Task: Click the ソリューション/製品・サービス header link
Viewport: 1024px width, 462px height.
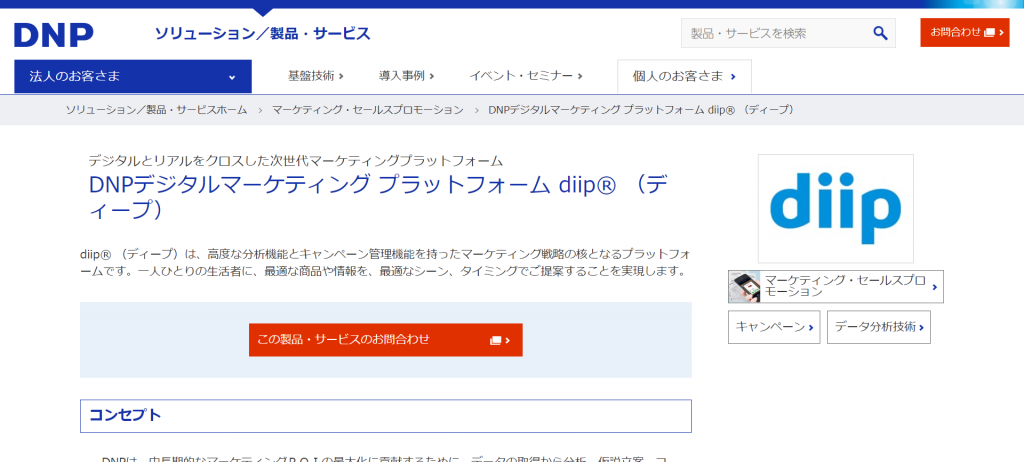Action: (263, 33)
